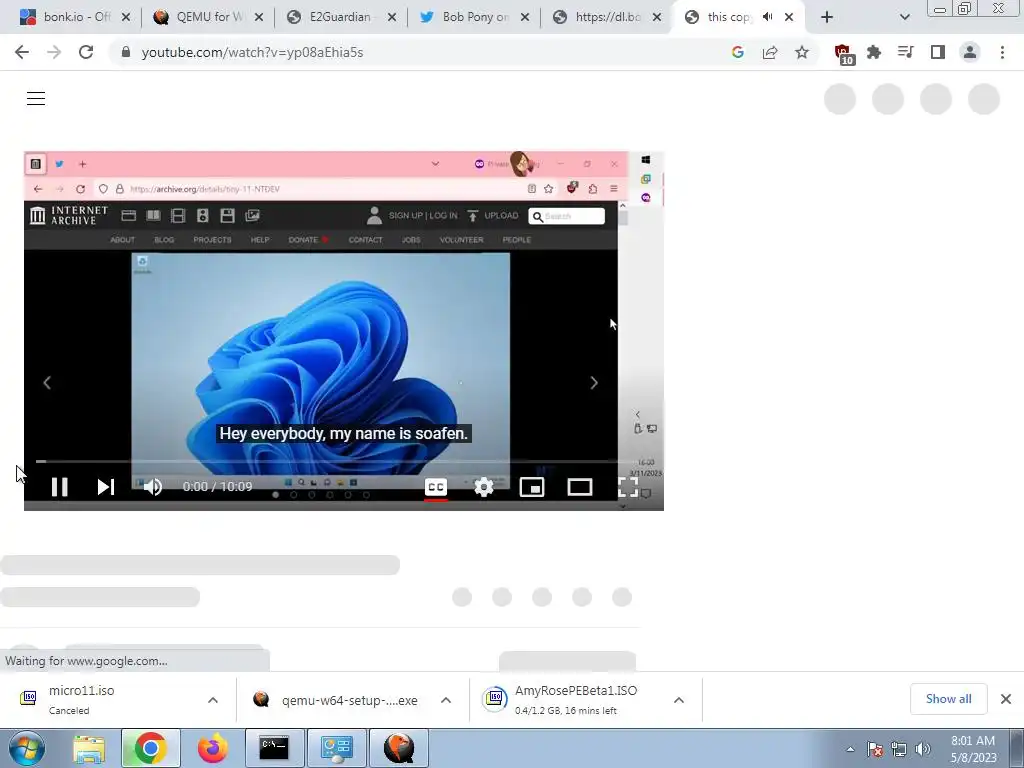Close the bonk.io tab

pos(126,17)
